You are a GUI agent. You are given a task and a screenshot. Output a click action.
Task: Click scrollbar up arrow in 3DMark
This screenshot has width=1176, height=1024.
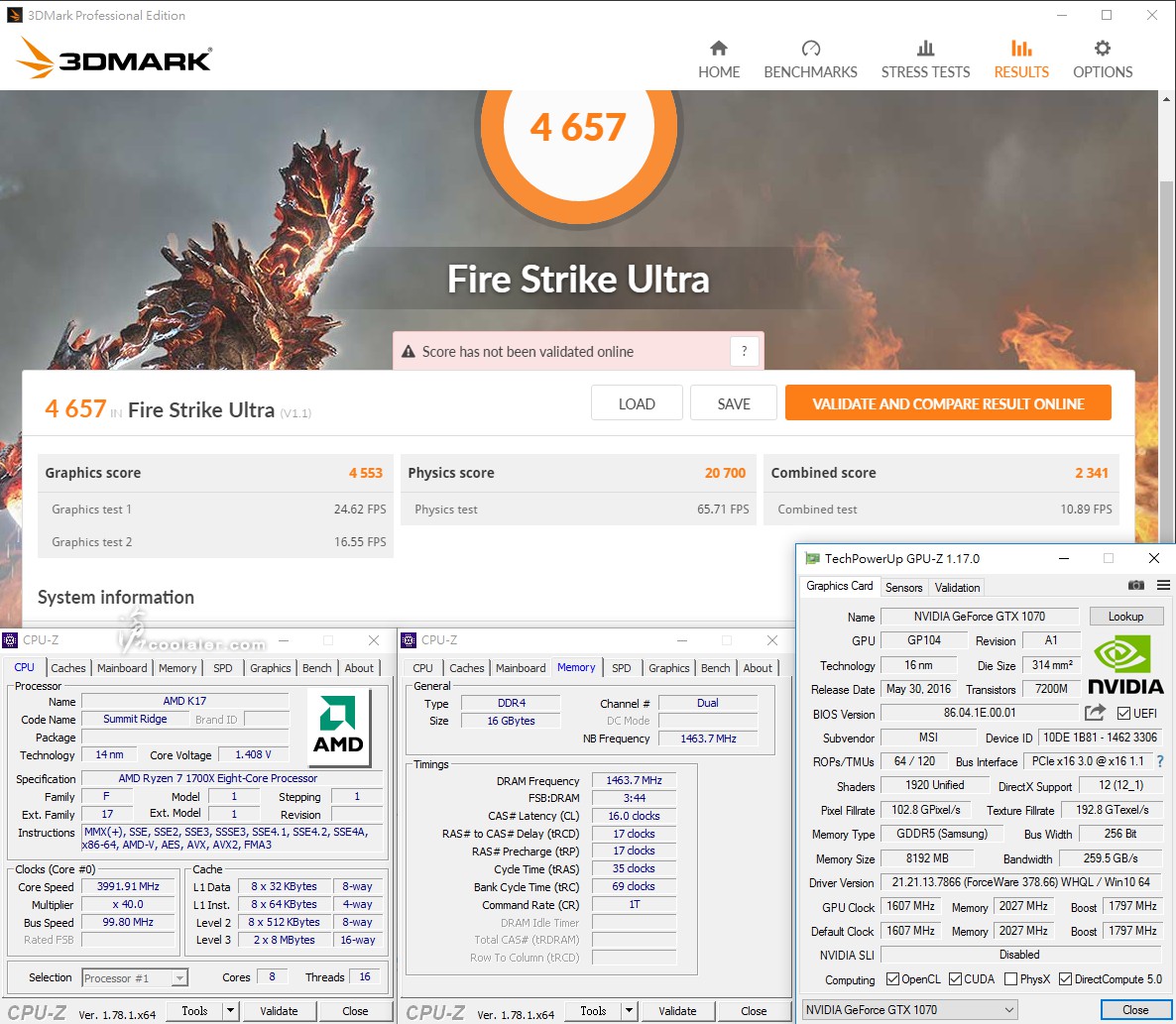point(1166,99)
